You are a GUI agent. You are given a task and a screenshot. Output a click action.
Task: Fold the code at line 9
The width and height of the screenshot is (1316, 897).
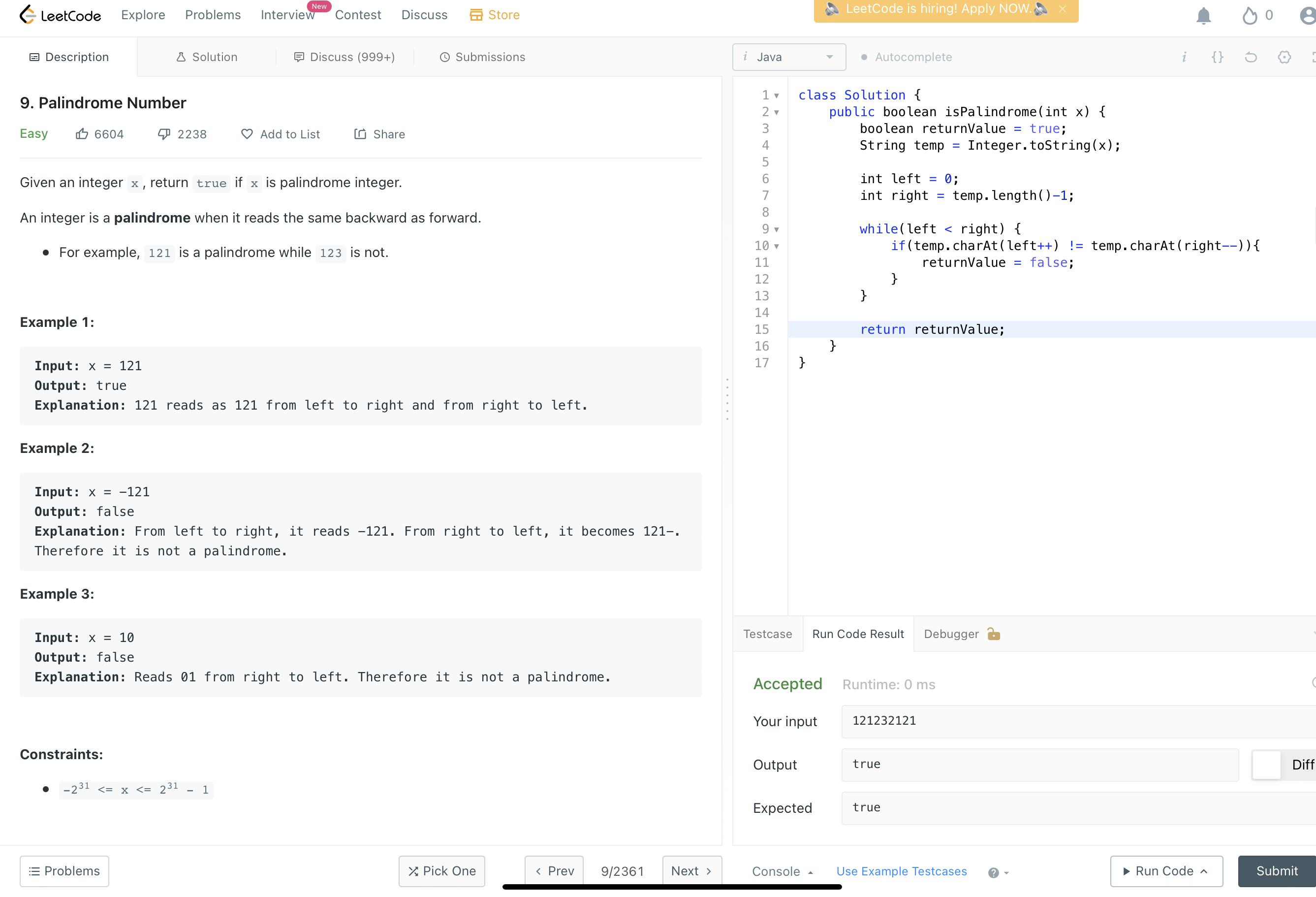[x=777, y=229]
